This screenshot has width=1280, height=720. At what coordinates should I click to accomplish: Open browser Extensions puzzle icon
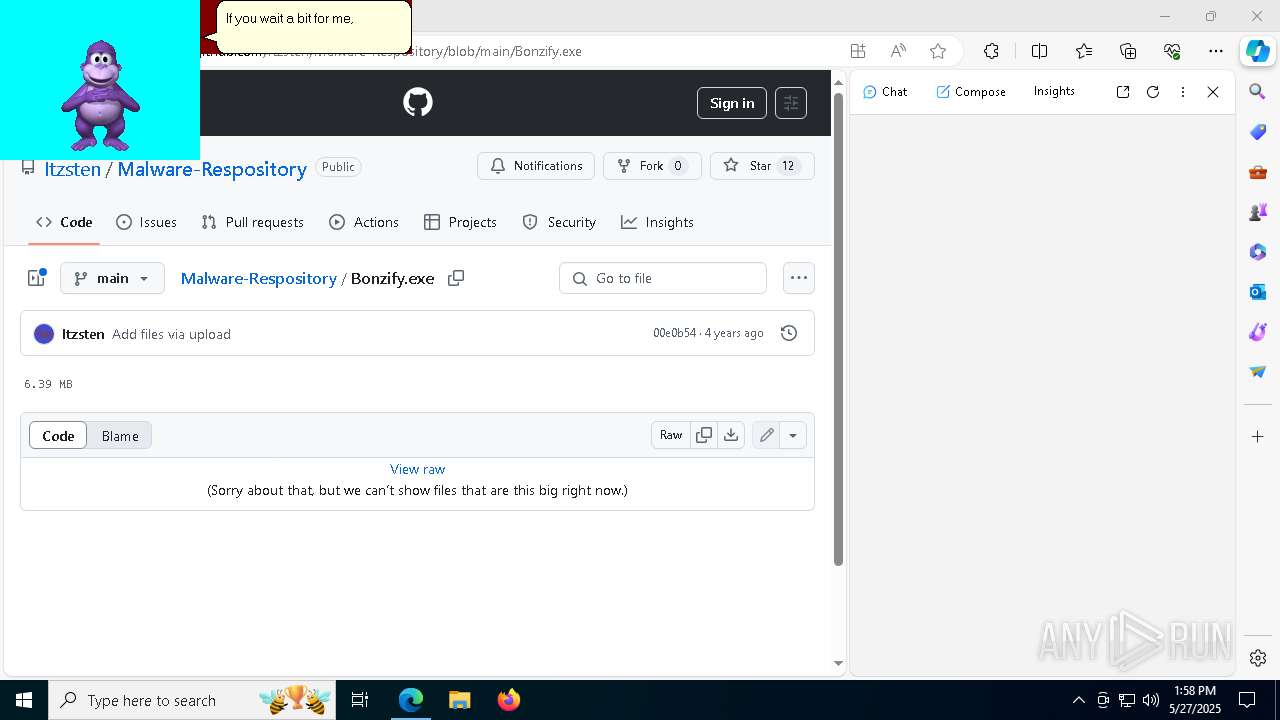991,51
